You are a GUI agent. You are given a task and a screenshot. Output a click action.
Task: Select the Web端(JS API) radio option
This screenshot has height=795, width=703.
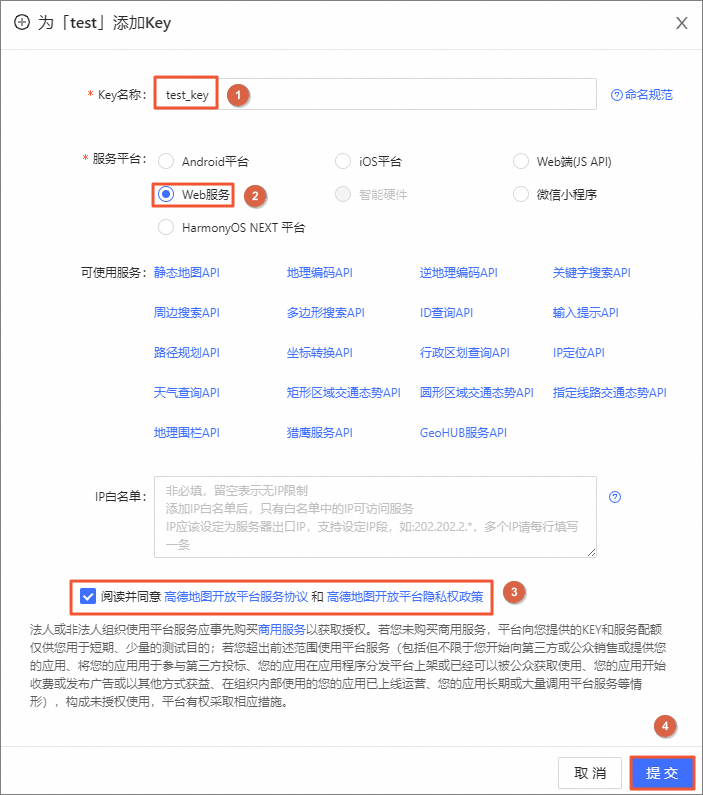click(x=521, y=161)
